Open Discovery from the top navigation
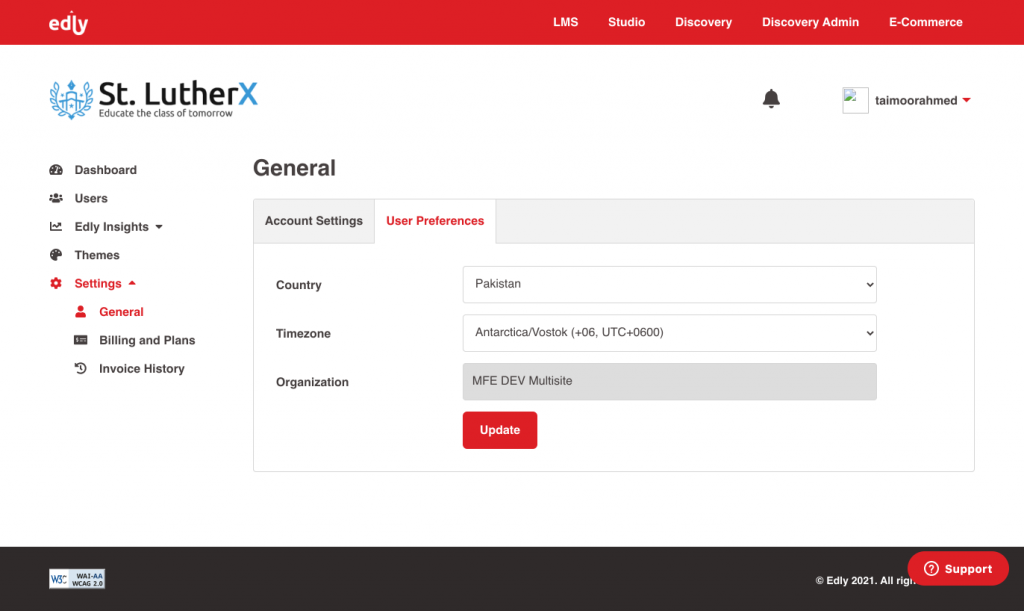Viewport: 1024px width, 611px height. (x=703, y=22)
